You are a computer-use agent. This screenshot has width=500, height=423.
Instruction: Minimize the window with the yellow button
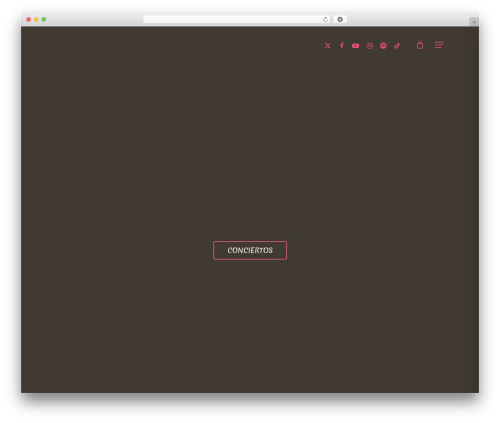coord(36,19)
